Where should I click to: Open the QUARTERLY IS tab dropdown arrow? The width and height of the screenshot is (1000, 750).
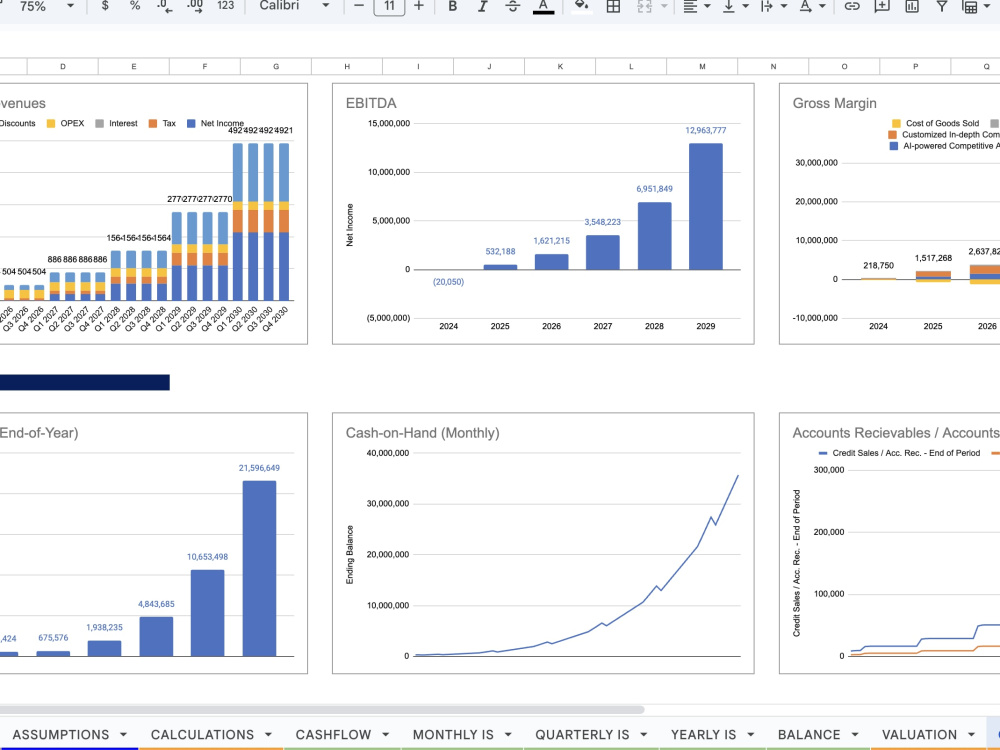pyautogui.click(x=643, y=735)
